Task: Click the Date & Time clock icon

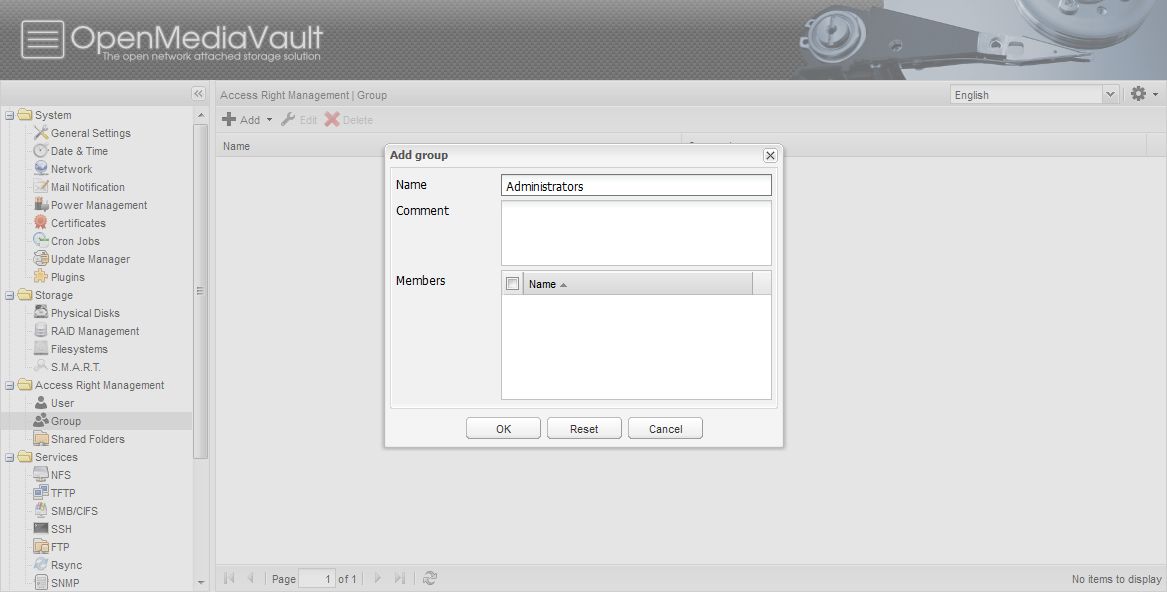Action: coord(41,150)
